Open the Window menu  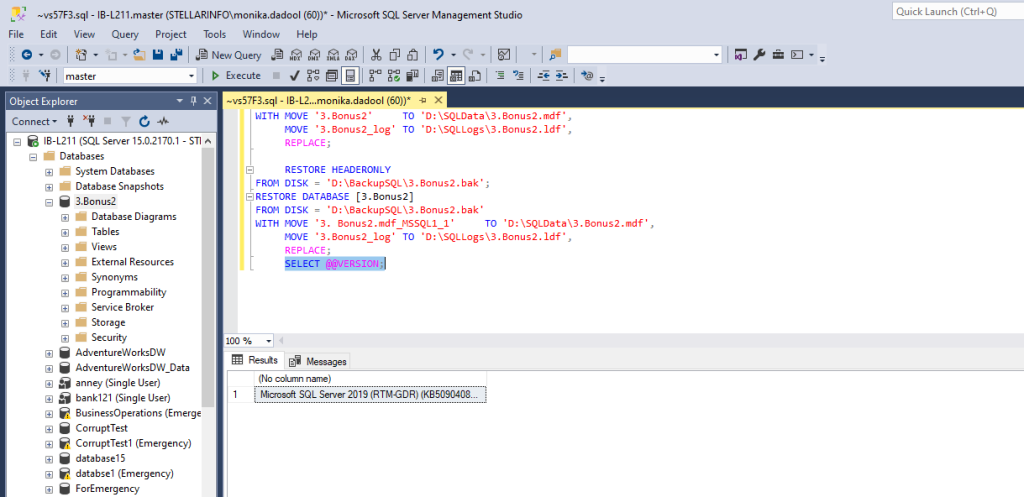click(261, 35)
